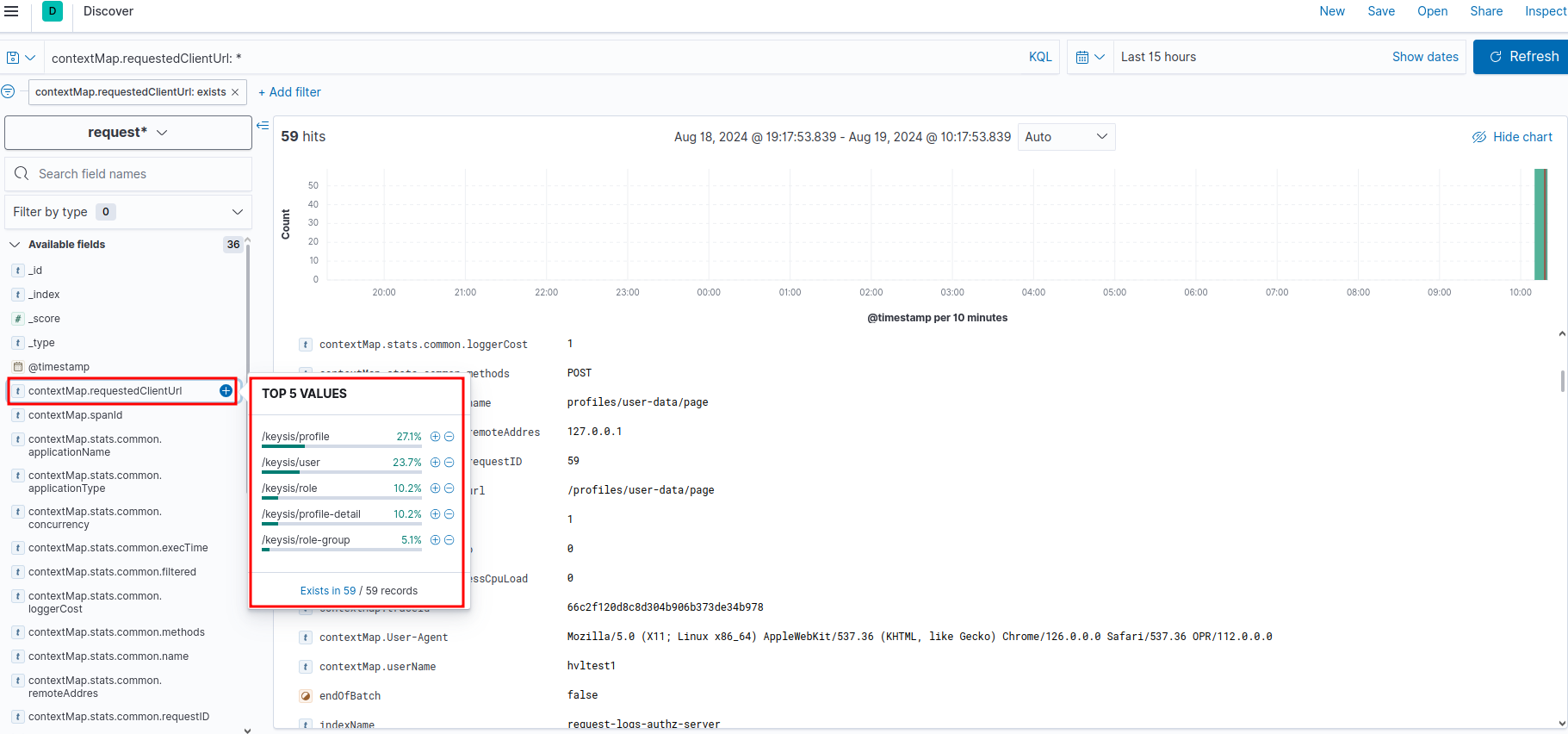The width and height of the screenshot is (1568, 734).
Task: Click Inspect in the top menu
Action: pyautogui.click(x=1546, y=11)
